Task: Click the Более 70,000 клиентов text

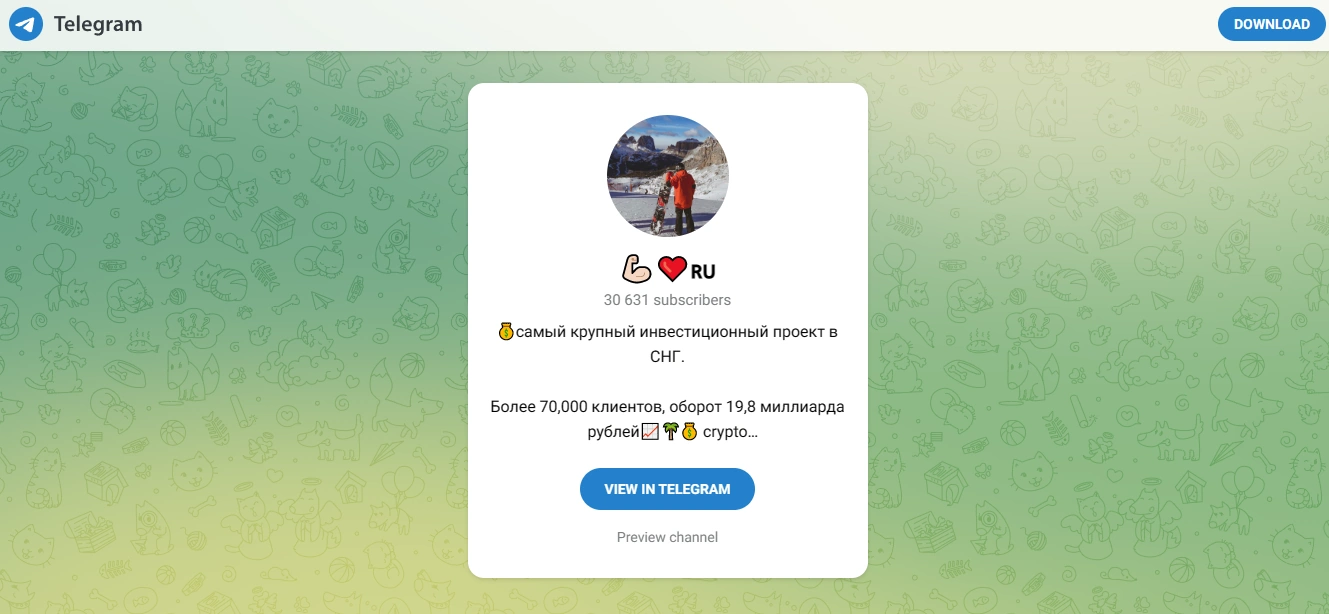Action: point(577,407)
